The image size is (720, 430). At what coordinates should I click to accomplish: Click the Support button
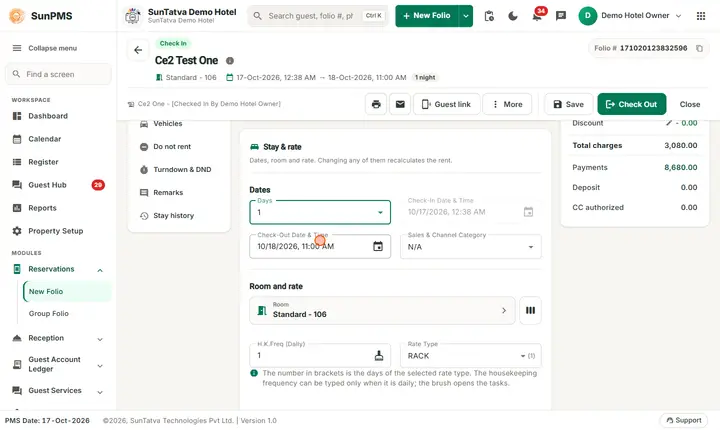[684, 420]
